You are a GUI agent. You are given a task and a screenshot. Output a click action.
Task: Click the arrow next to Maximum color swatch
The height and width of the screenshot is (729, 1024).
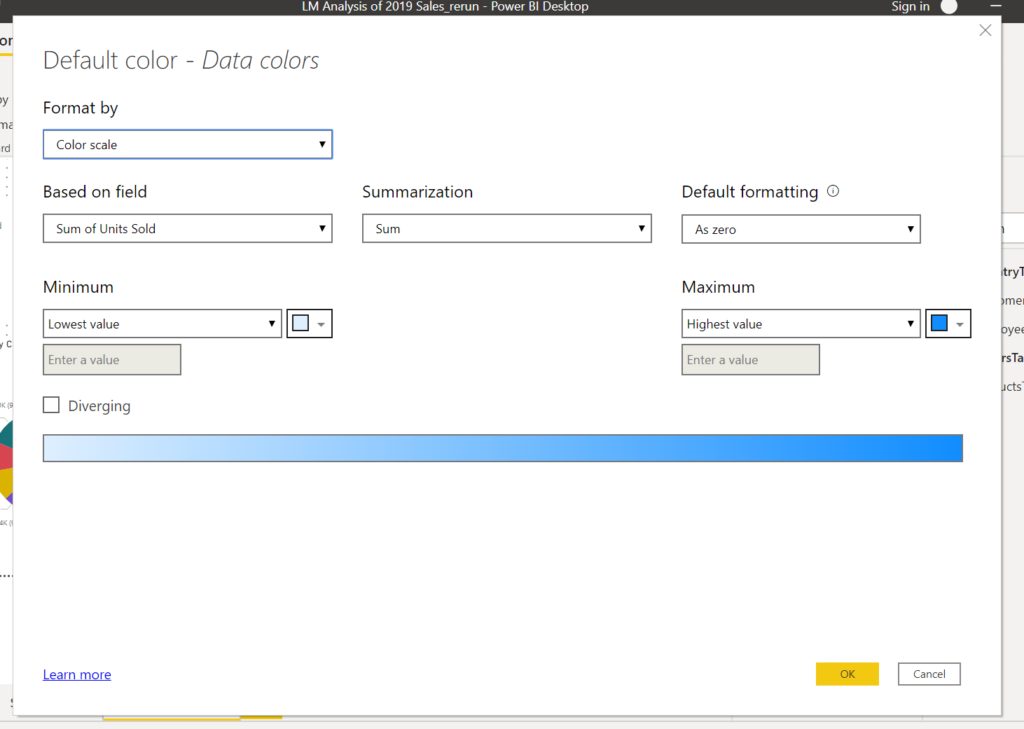(960, 324)
